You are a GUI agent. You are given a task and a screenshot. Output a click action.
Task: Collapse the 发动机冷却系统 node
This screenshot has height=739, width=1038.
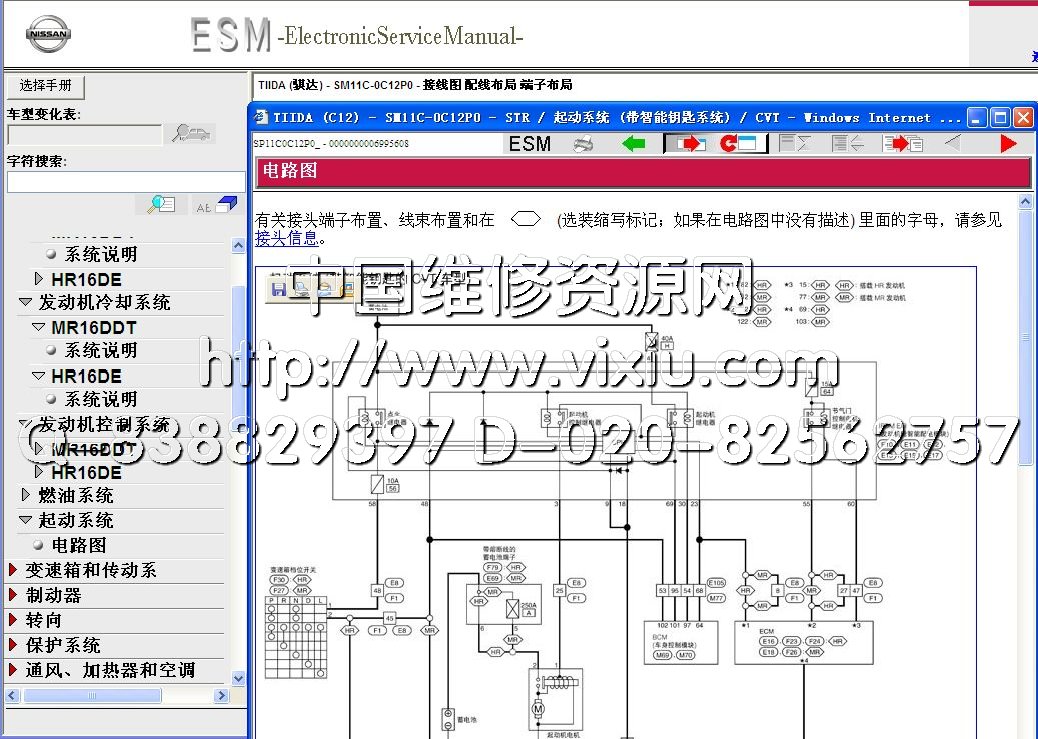[26, 302]
